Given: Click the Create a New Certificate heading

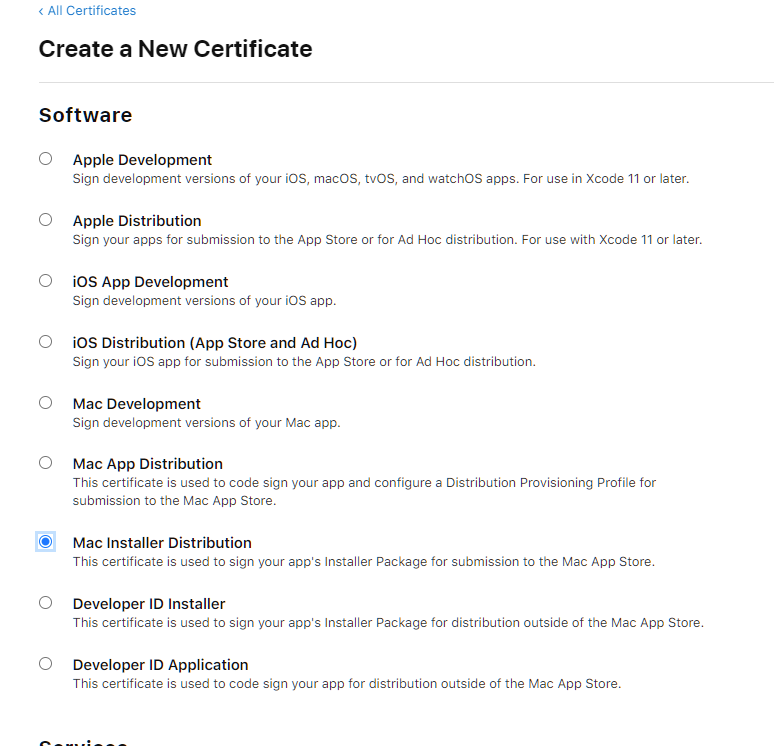Looking at the screenshot, I should pos(175,49).
